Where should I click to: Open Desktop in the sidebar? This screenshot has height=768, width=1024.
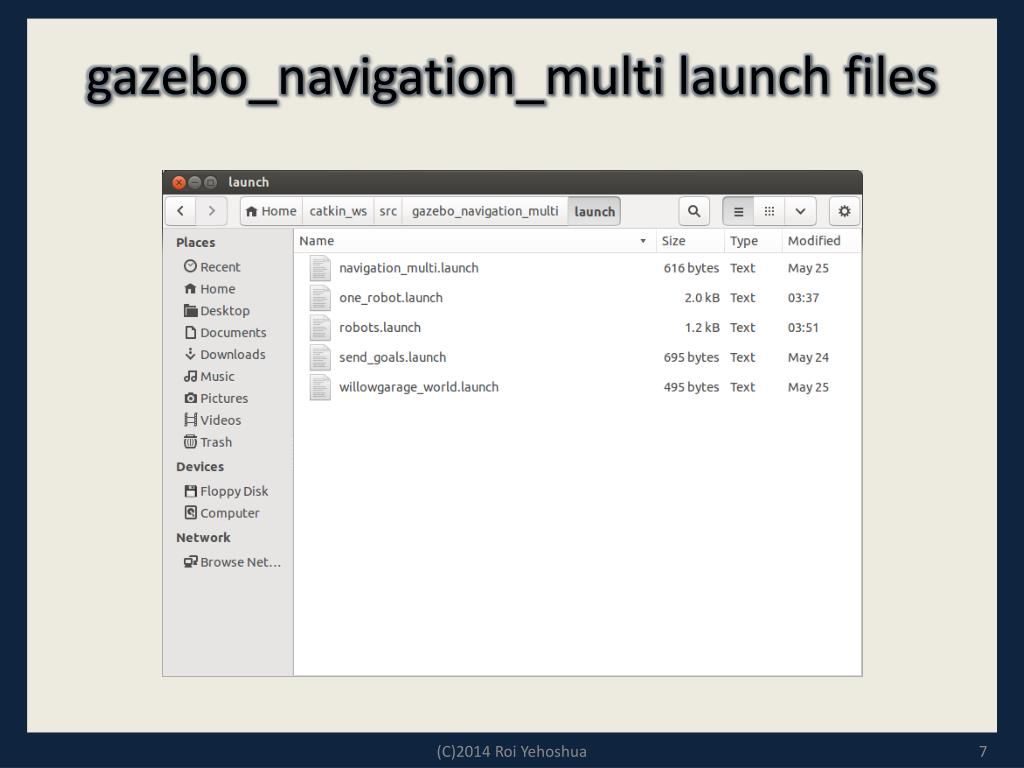217,311
